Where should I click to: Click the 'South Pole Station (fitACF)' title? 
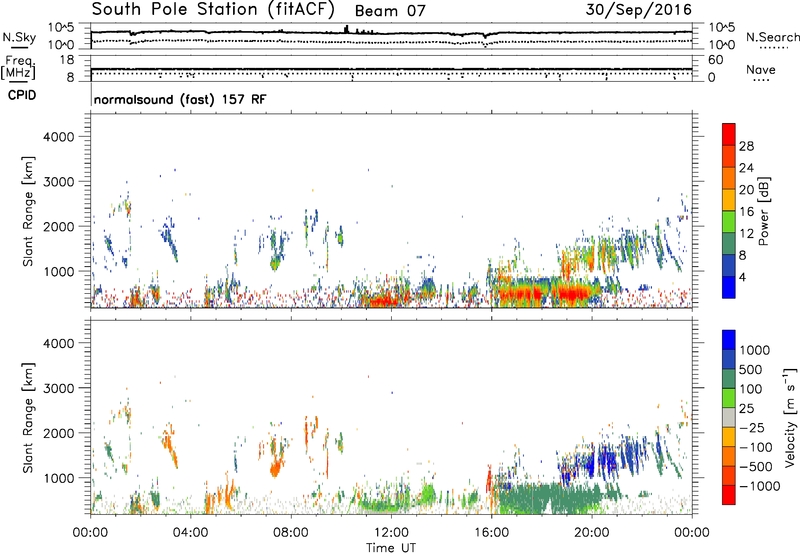coord(213,9)
